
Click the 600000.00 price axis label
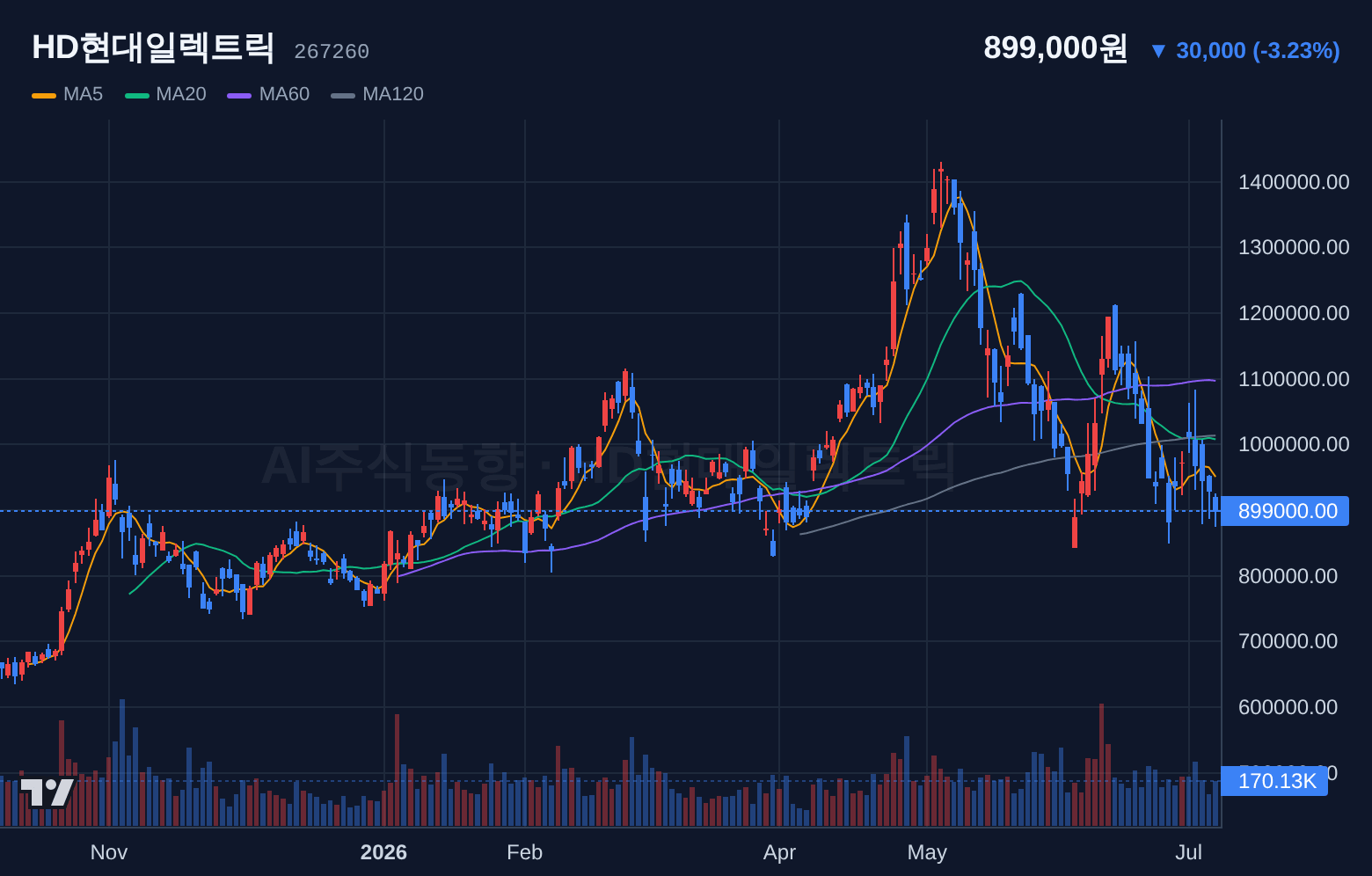point(1288,707)
